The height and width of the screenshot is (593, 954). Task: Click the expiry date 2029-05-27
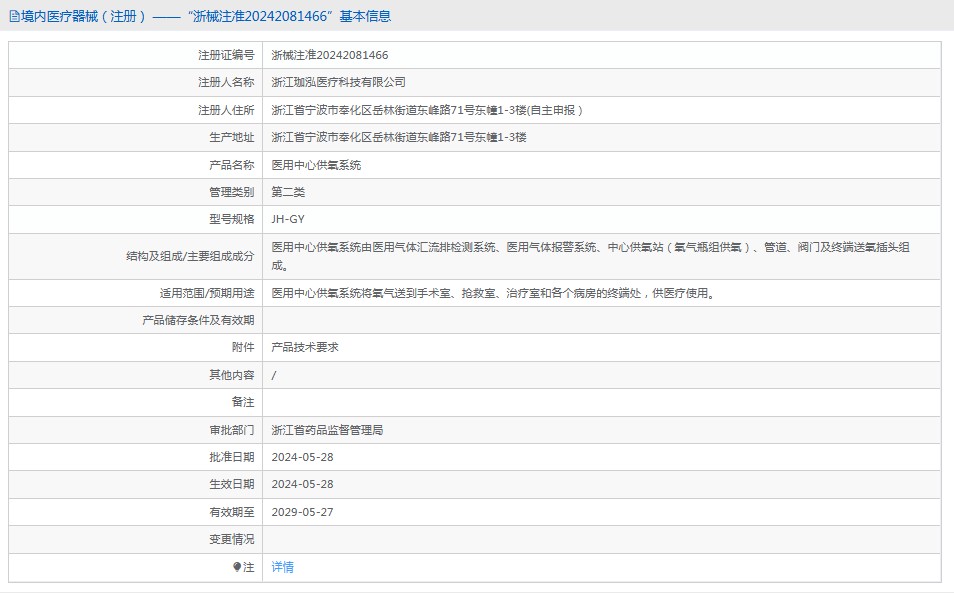pyautogui.click(x=302, y=512)
